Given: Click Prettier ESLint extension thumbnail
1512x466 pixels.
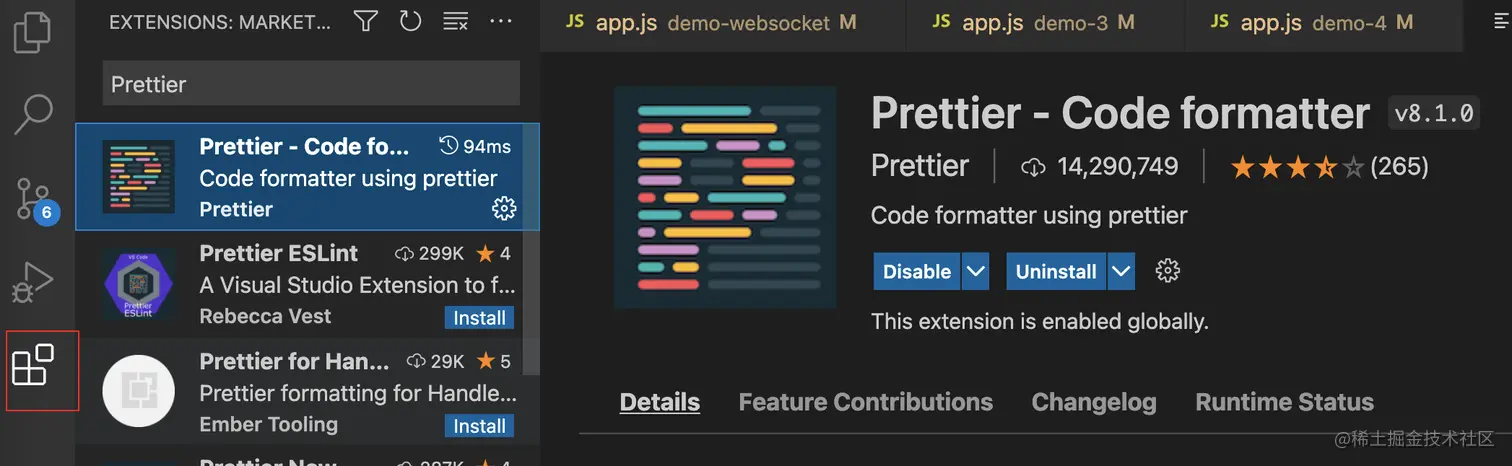Looking at the screenshot, I should point(138,284).
